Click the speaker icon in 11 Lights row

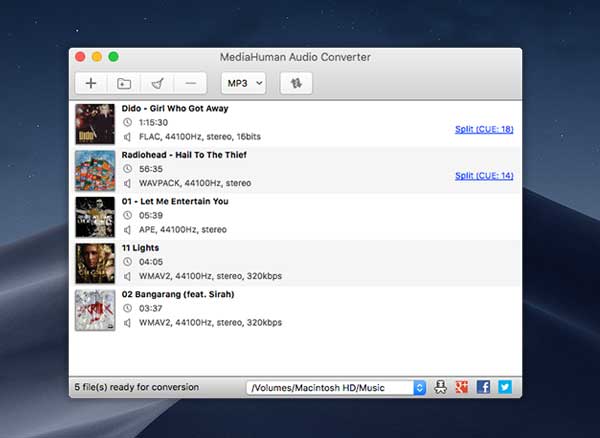(x=127, y=276)
